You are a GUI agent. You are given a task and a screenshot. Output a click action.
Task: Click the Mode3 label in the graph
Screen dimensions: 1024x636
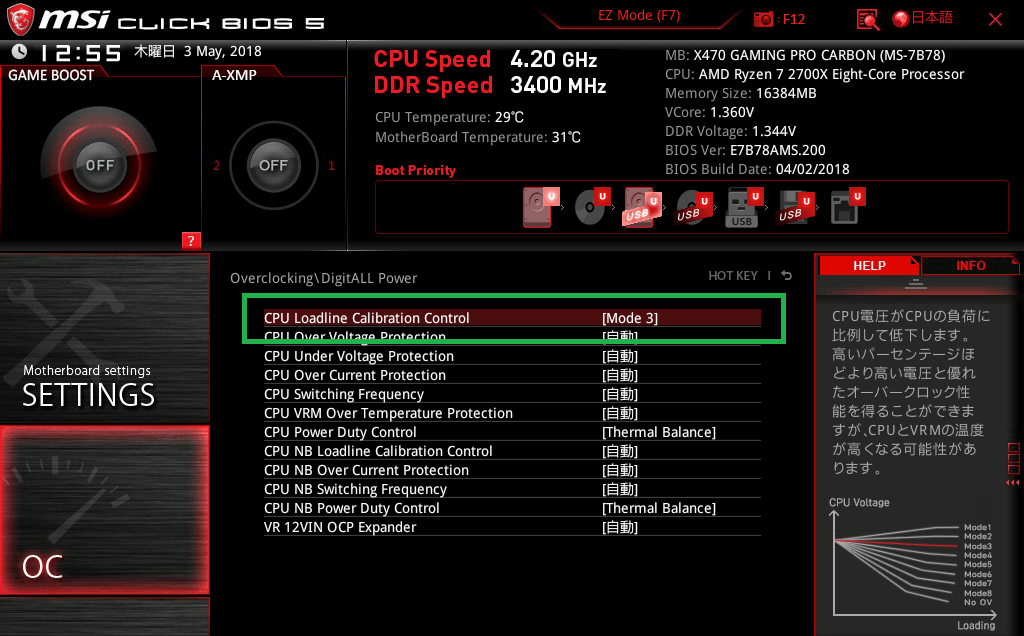pyautogui.click(x=978, y=546)
